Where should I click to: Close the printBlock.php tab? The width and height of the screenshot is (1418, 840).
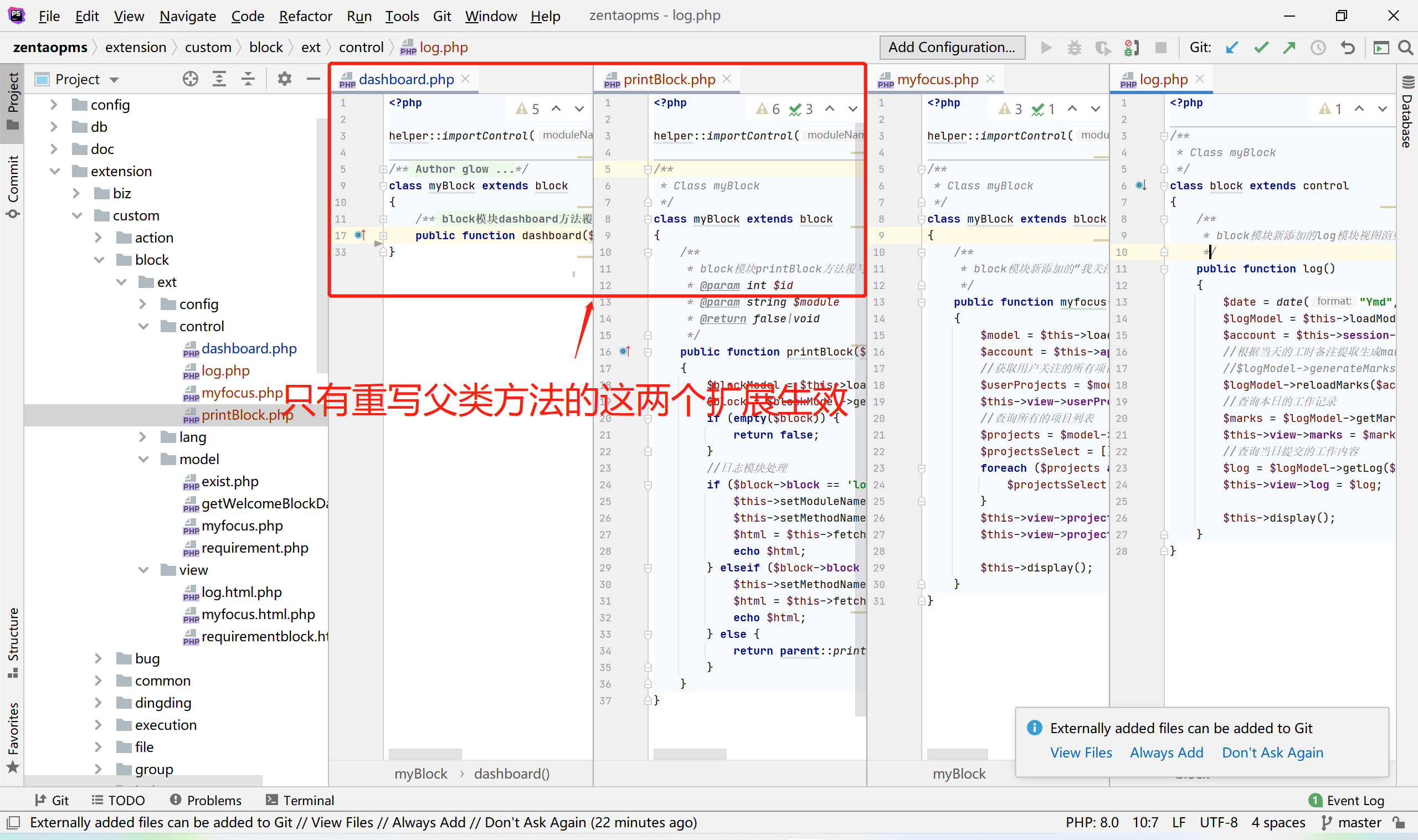[727, 79]
